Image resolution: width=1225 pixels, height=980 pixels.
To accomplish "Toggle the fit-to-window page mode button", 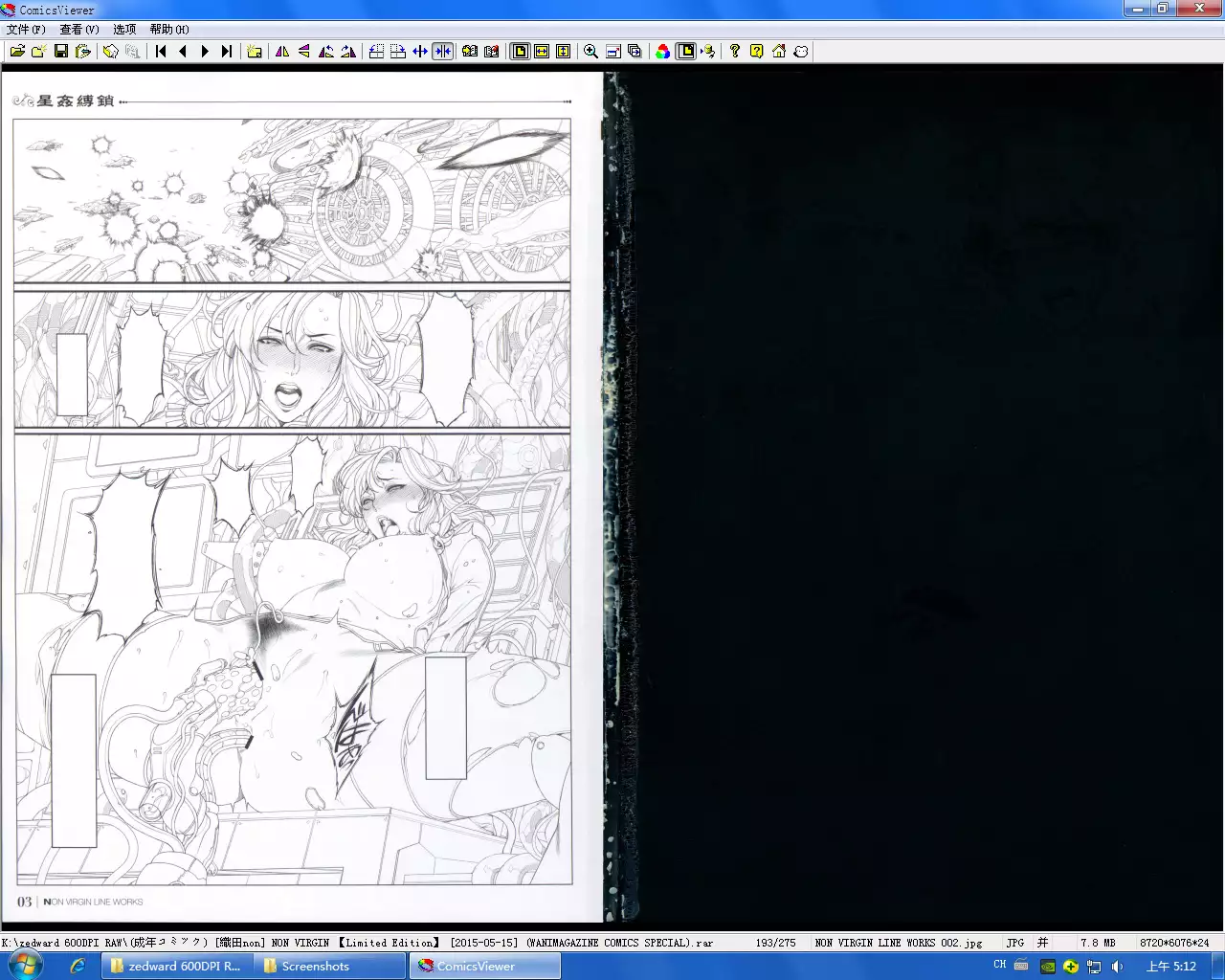I will (520, 52).
